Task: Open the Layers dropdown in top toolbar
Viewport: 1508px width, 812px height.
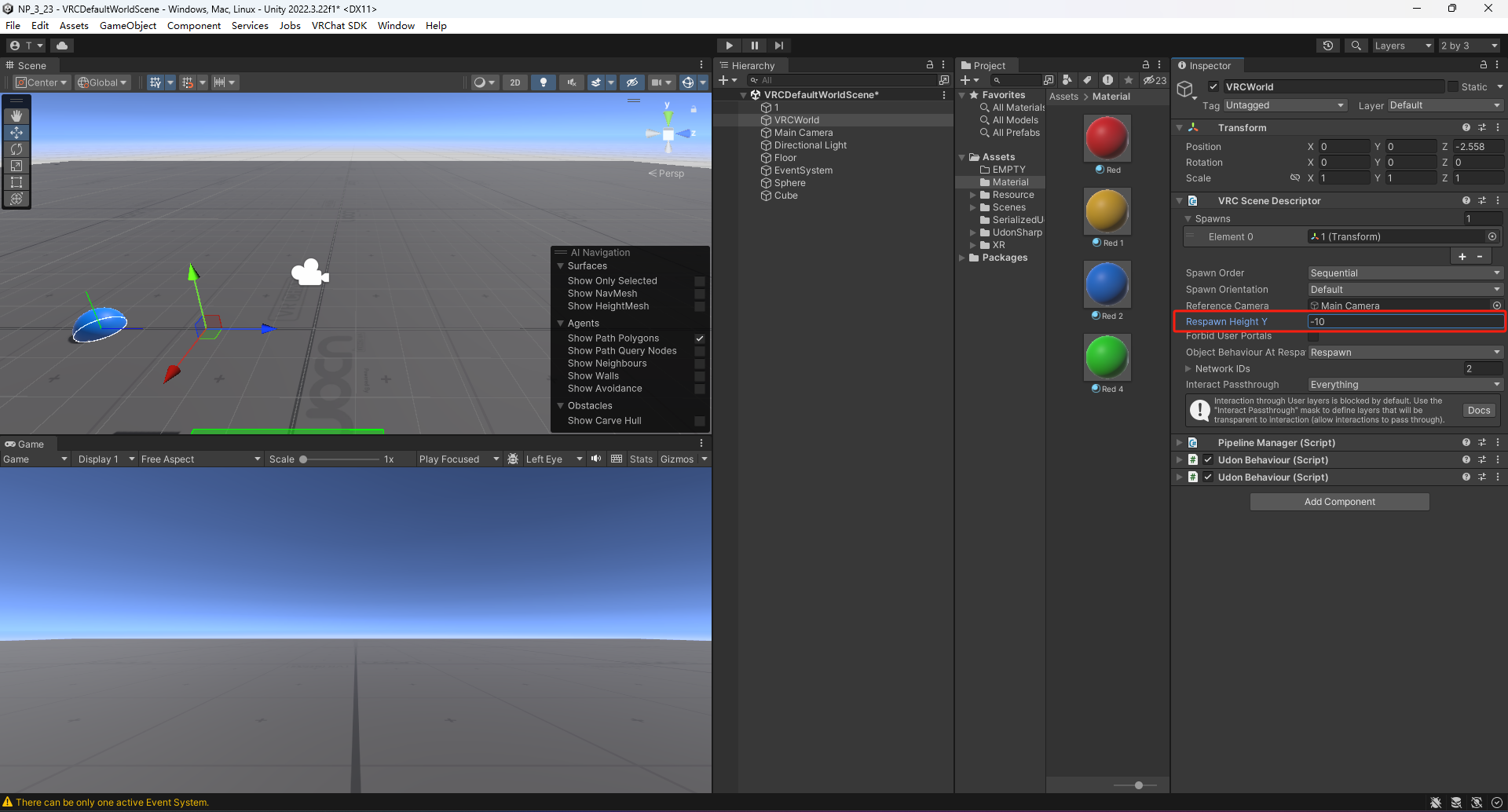Action: [x=1403, y=46]
